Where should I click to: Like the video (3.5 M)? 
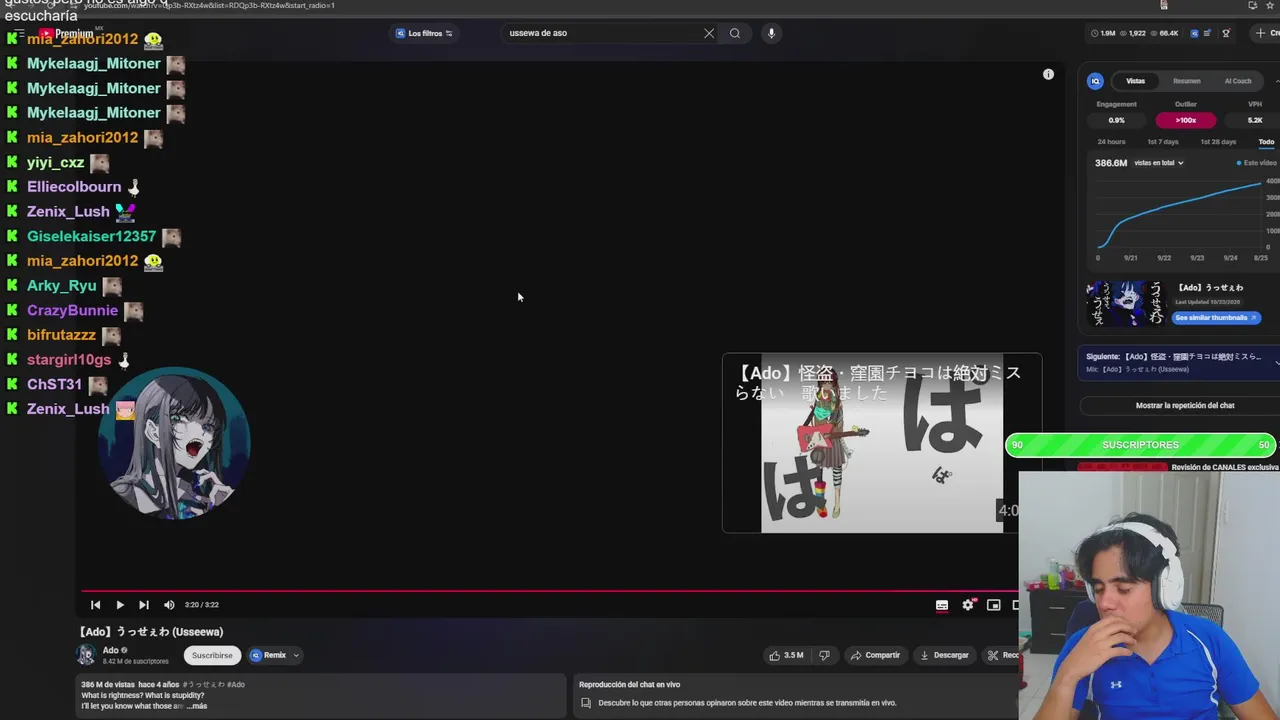pyautogui.click(x=786, y=655)
